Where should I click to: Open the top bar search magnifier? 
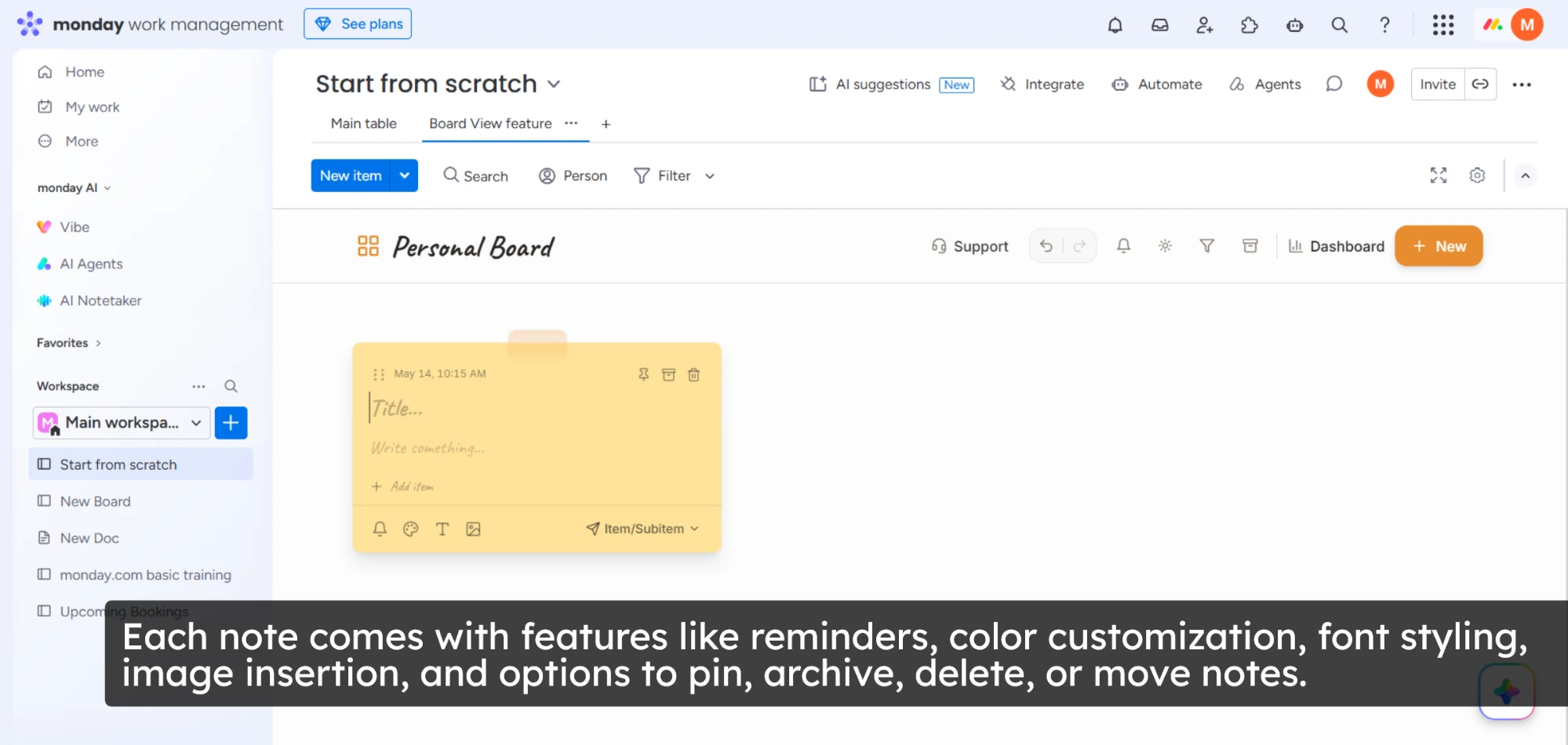coord(1340,25)
